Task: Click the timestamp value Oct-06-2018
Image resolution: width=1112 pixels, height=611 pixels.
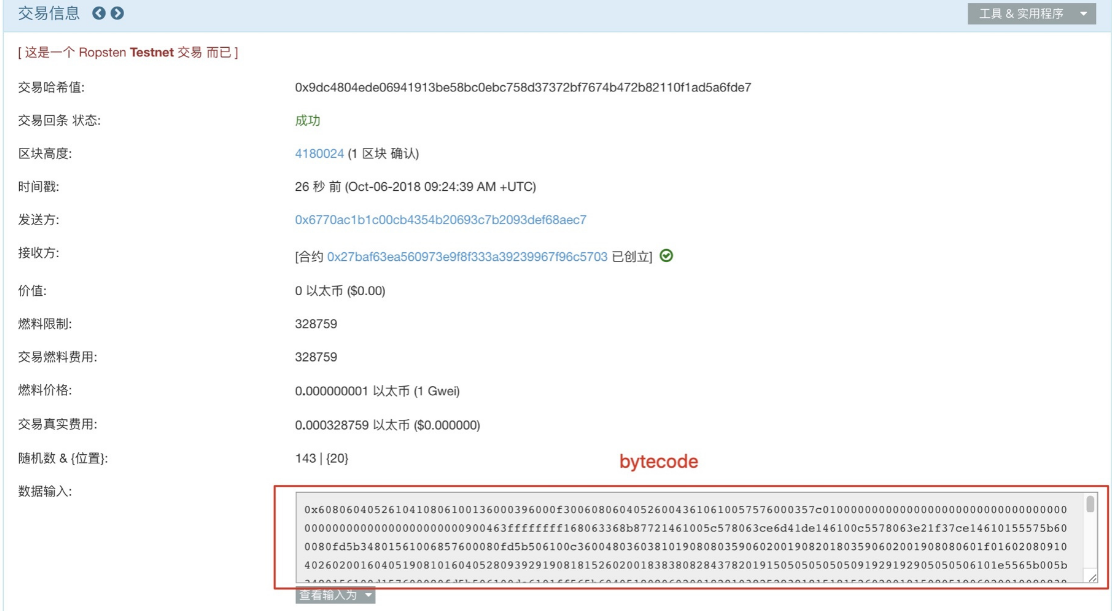Action: (416, 187)
